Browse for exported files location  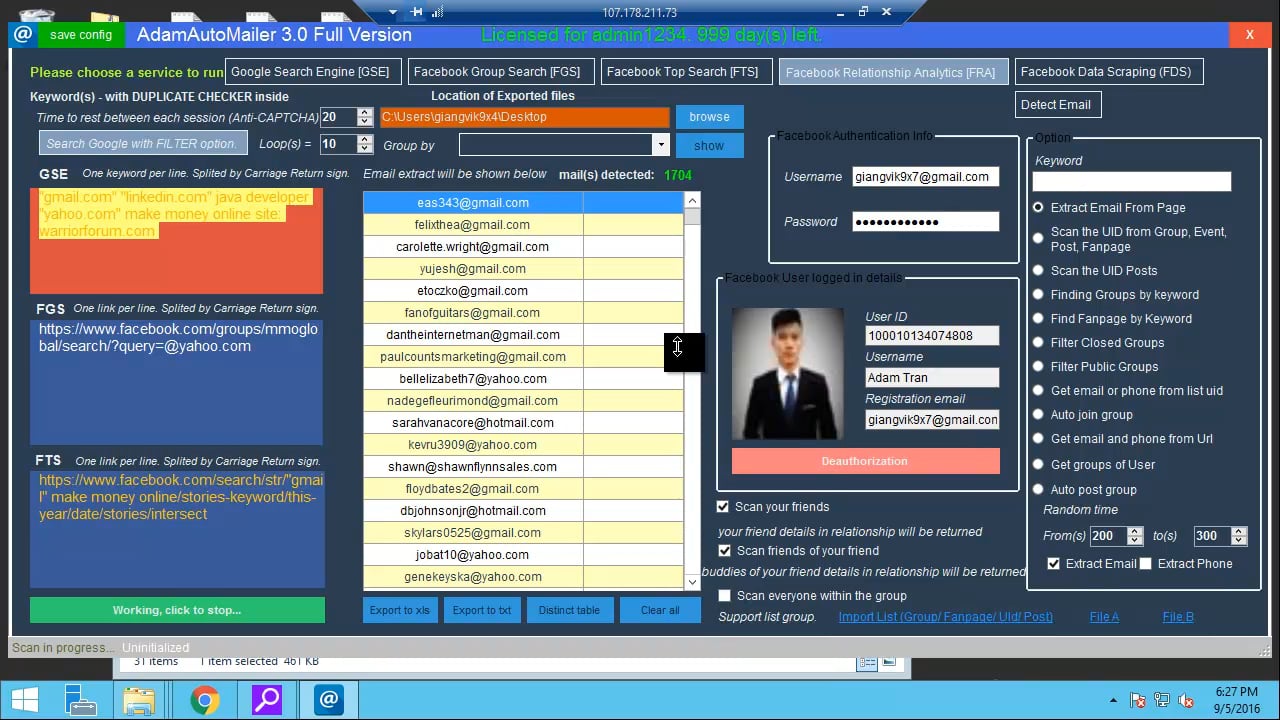point(709,117)
